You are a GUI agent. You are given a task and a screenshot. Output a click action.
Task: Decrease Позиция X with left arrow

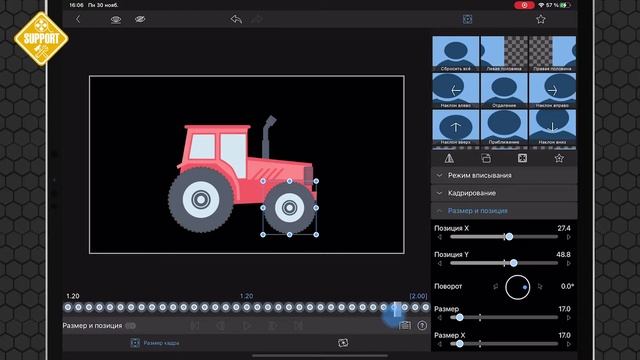coord(440,237)
